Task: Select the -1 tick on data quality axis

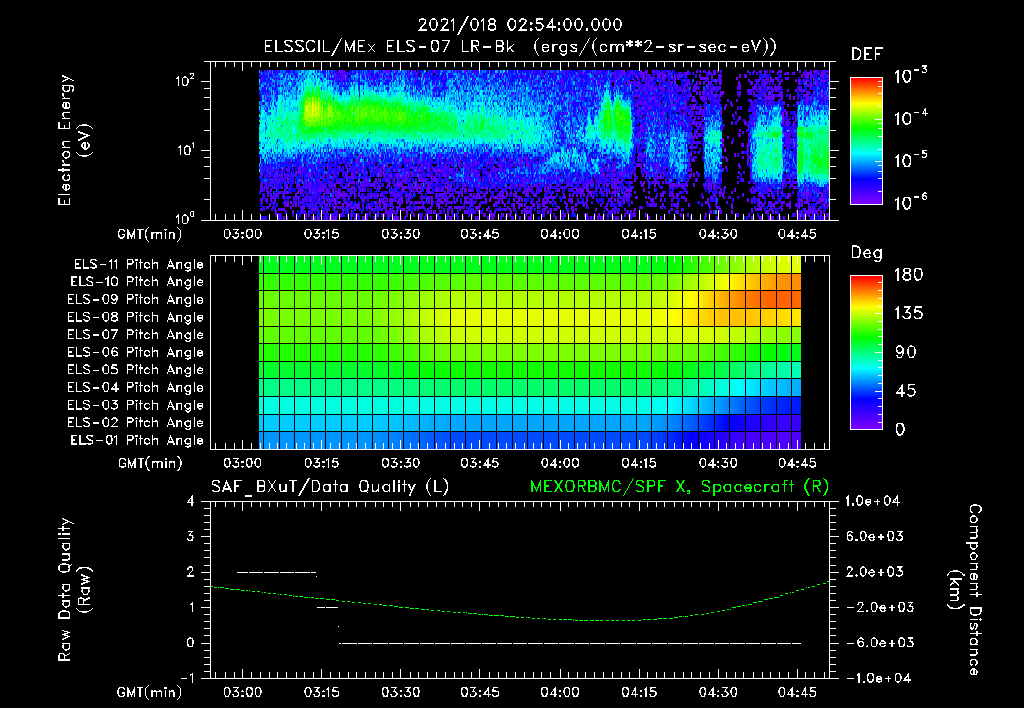Action: (x=187, y=678)
